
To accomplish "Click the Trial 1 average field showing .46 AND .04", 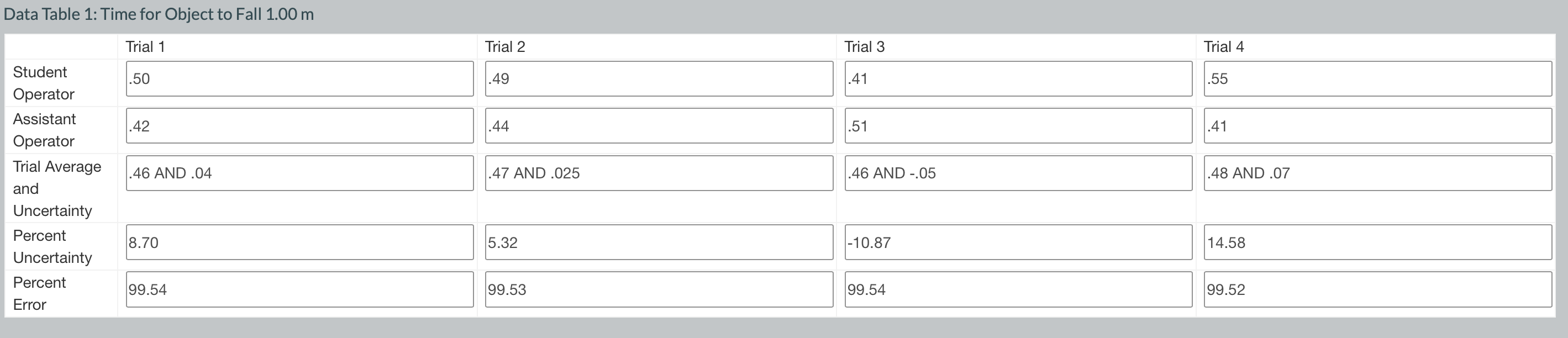I will (298, 173).
